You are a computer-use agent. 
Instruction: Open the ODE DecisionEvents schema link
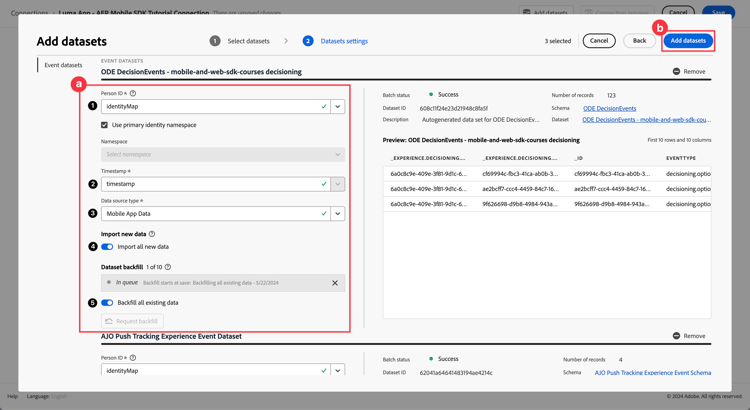click(x=609, y=108)
